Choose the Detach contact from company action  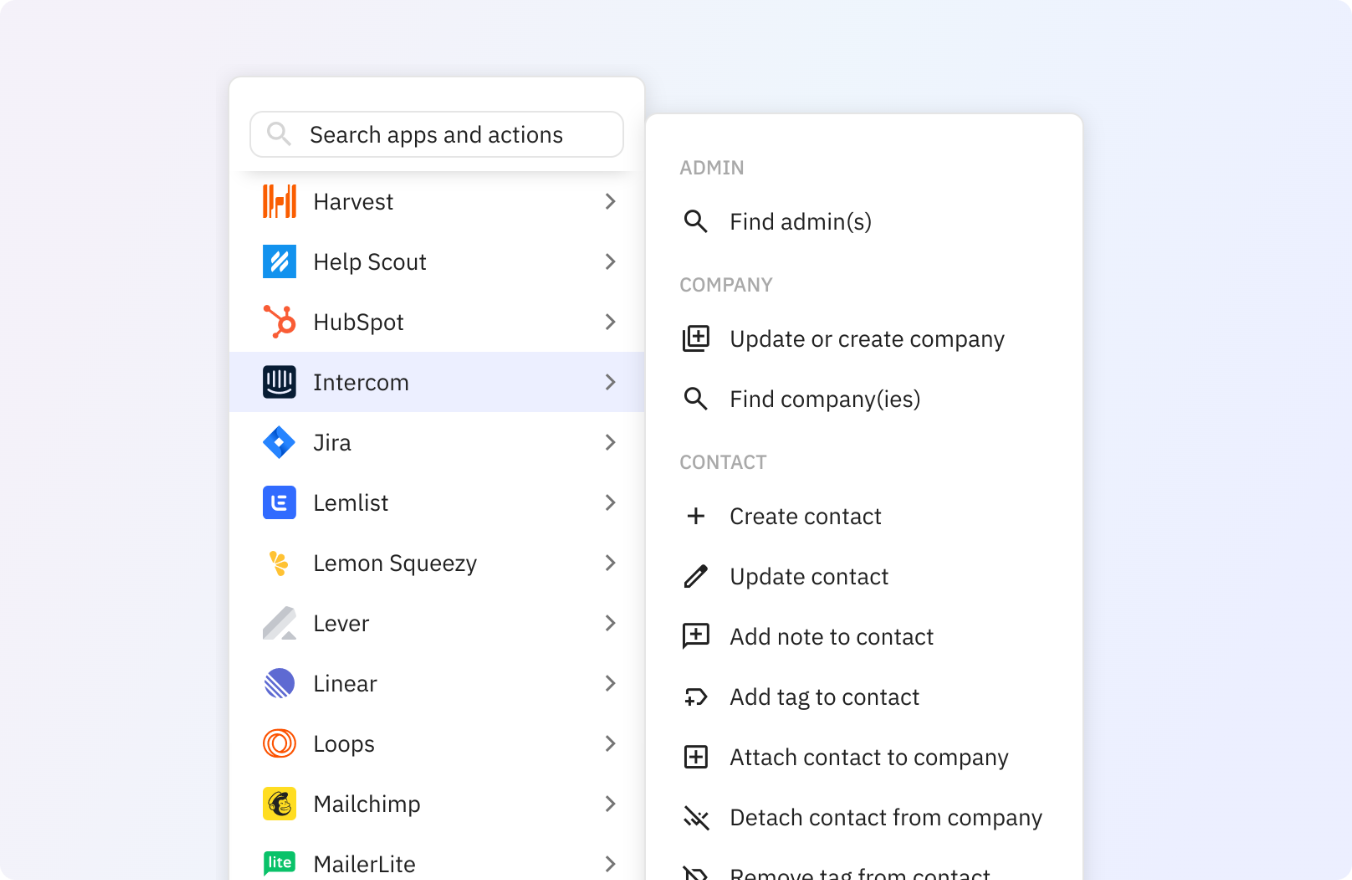tap(864, 818)
